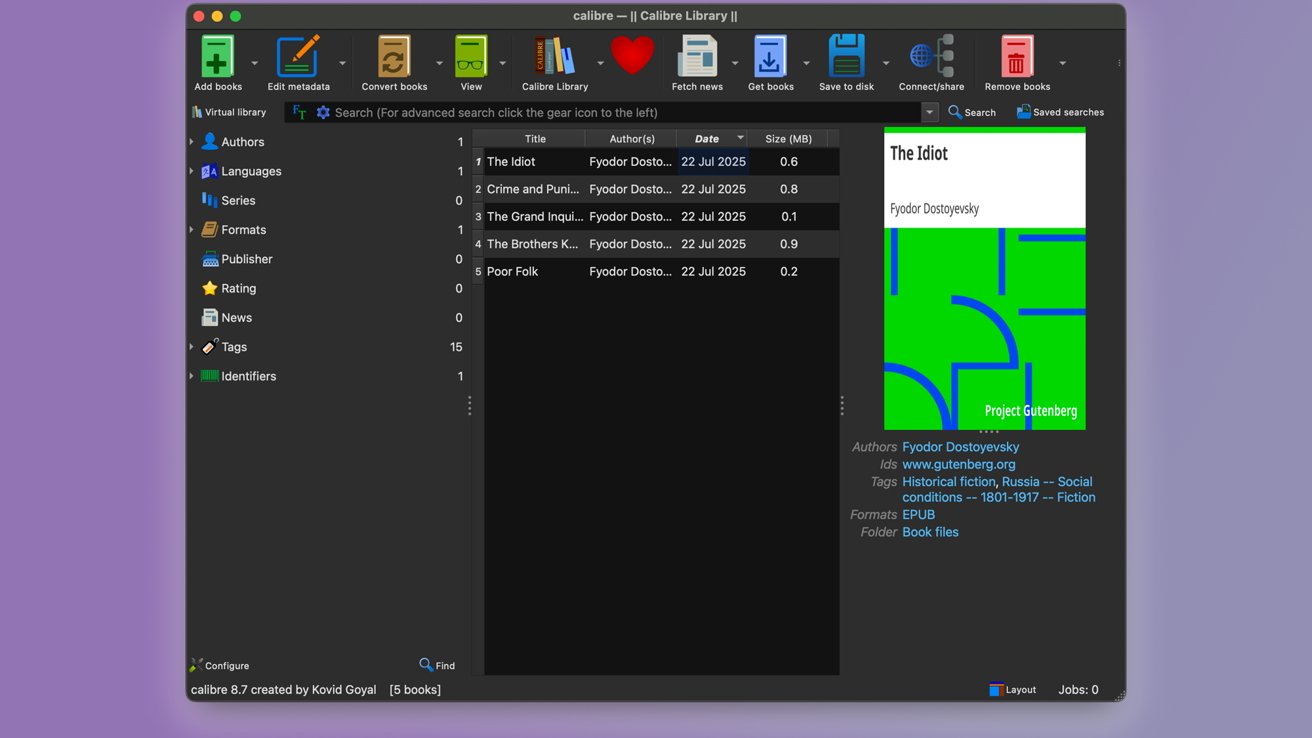Image resolution: width=1312 pixels, height=738 pixels.
Task: Select The Idiot book row
Action: (656, 162)
